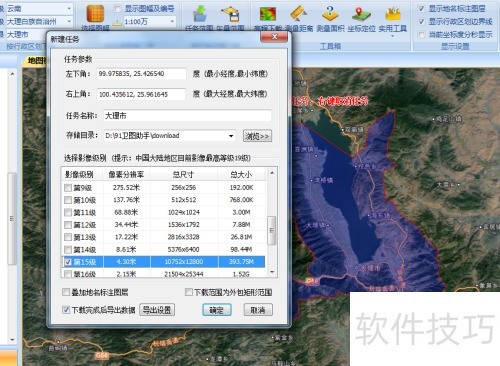Viewport: 500px width, 366px height.
Task: Open the 高程下载 elevation icon
Action: click(x=268, y=14)
